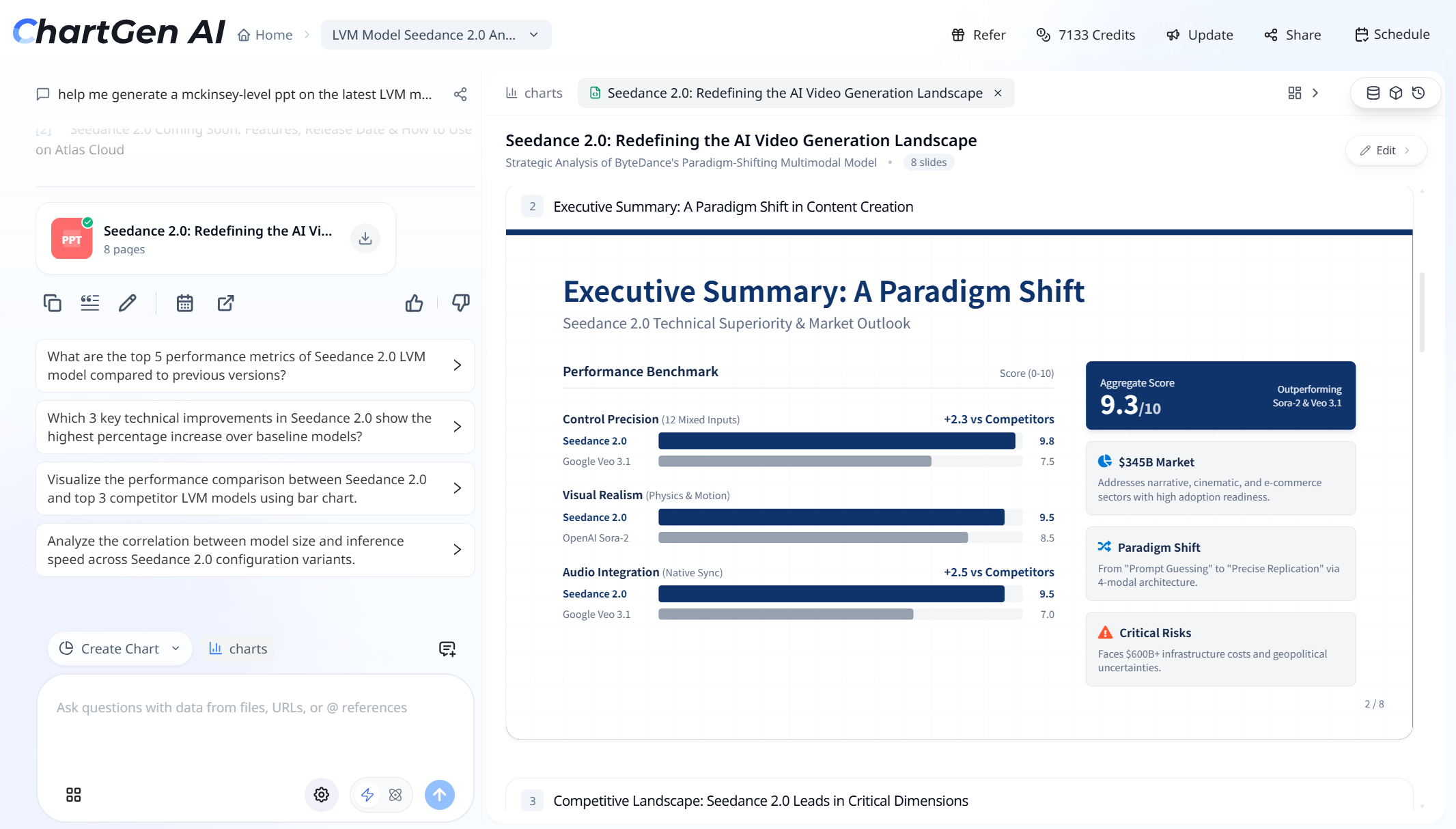Open the Refer gift icon
This screenshot has width=1456, height=829.
point(958,35)
